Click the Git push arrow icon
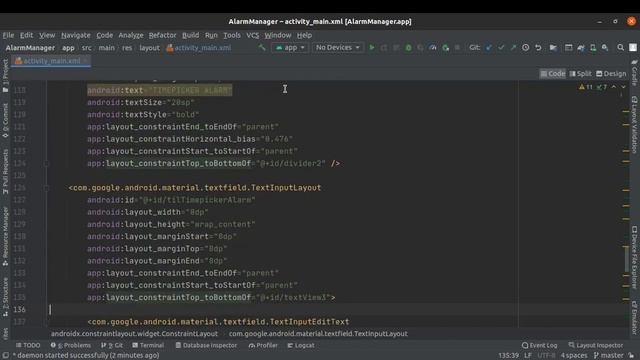This screenshot has width=640, height=360. [x=513, y=48]
